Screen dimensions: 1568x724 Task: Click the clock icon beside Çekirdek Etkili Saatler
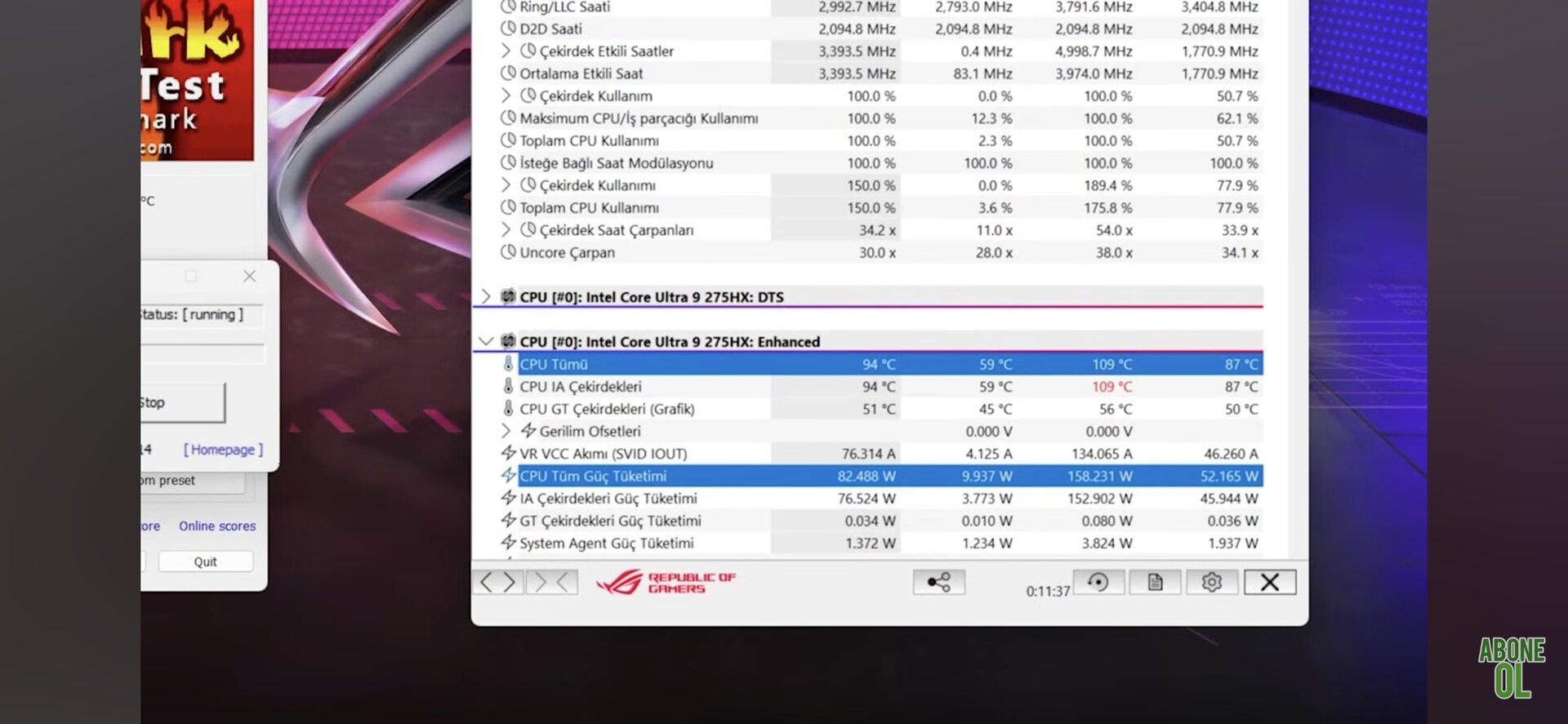coord(528,51)
